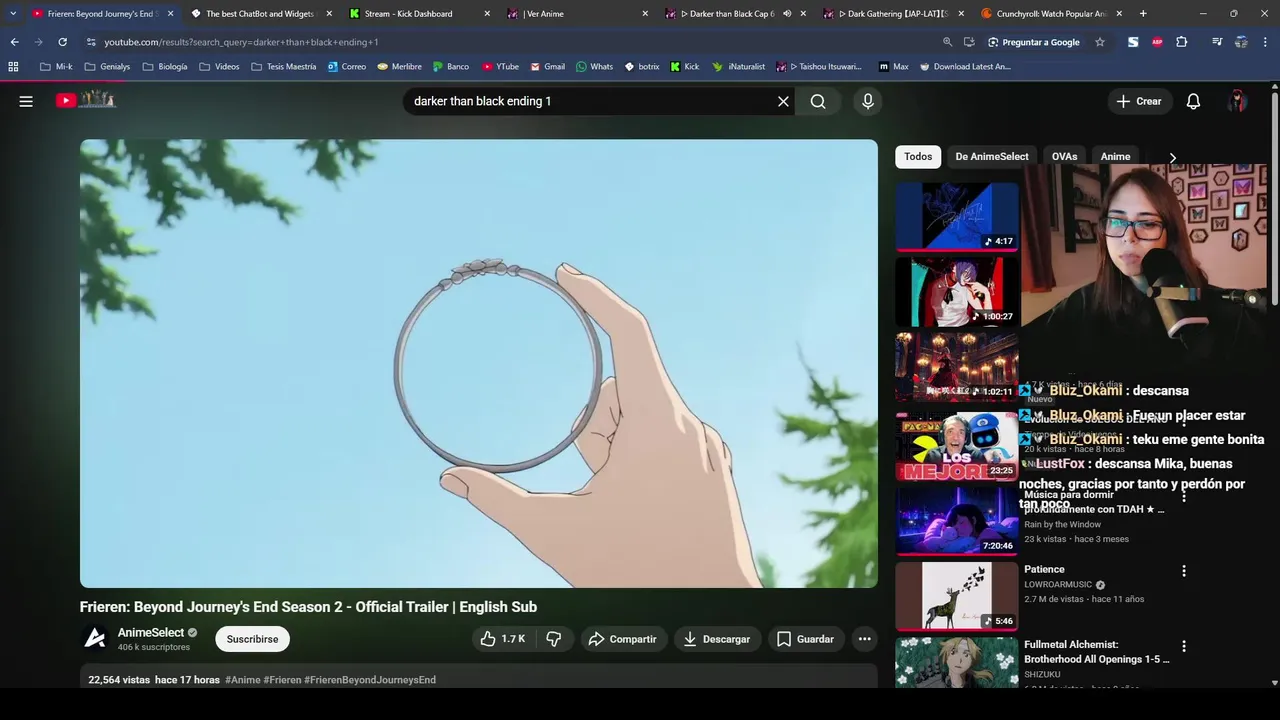Open the Biología bookmark folder
1280x720 pixels.
coord(165,67)
